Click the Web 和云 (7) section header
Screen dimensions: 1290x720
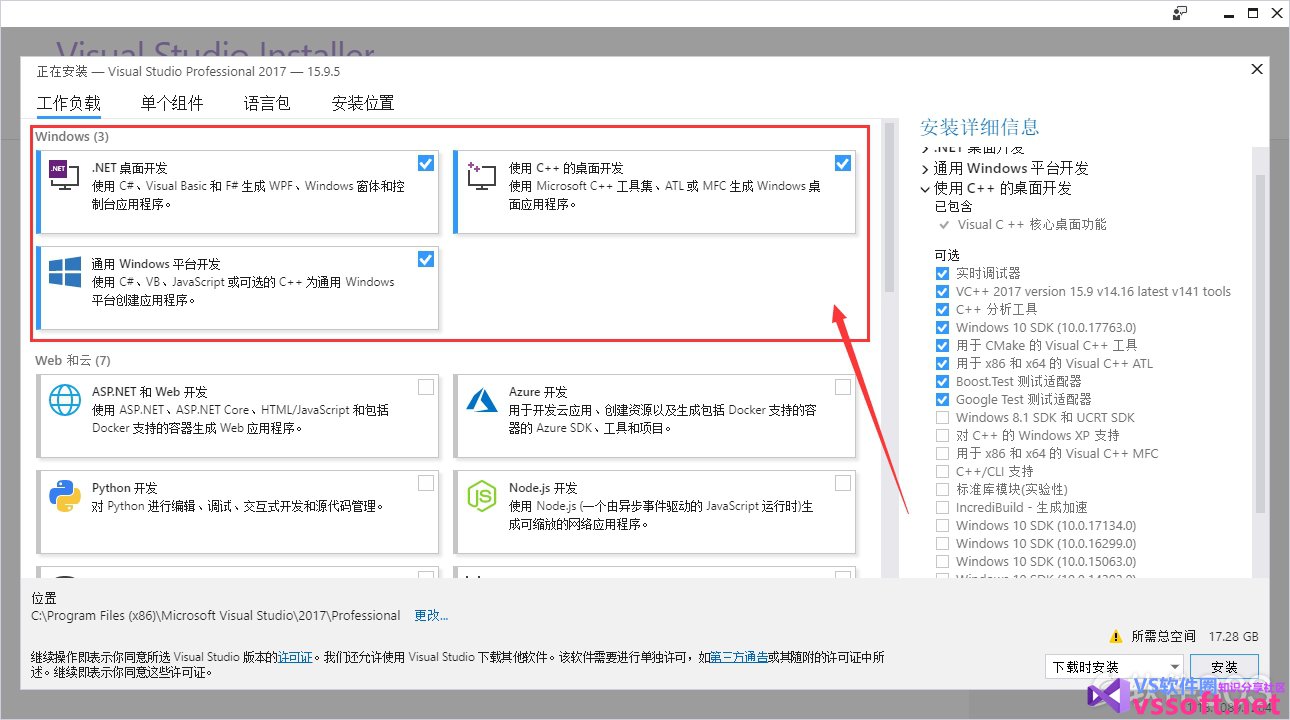pos(73,360)
